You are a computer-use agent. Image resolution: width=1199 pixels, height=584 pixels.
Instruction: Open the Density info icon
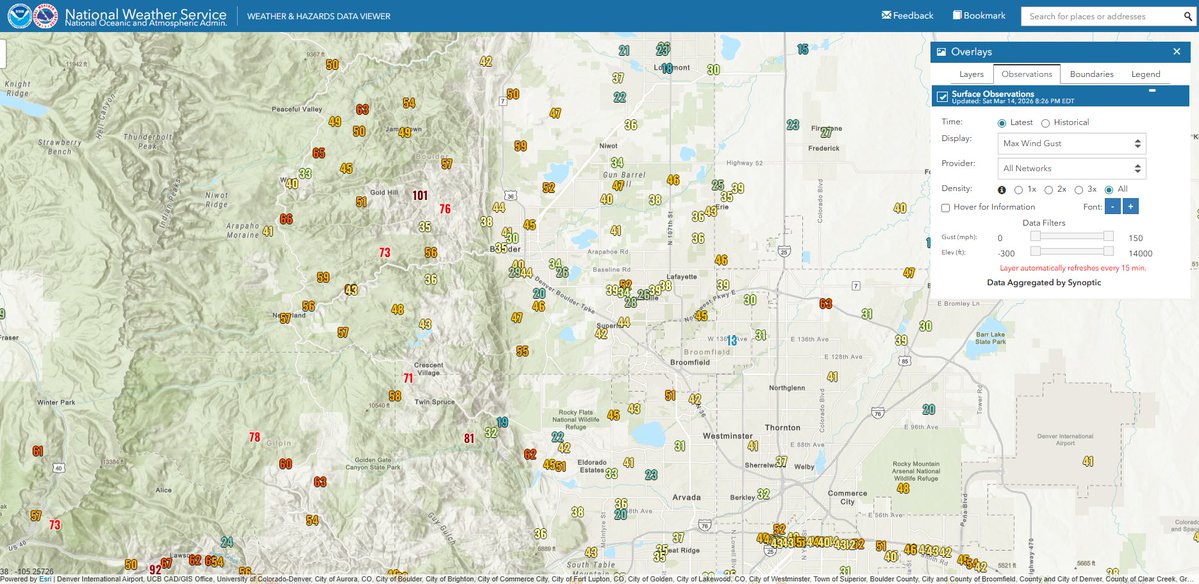pyautogui.click(x=1002, y=190)
